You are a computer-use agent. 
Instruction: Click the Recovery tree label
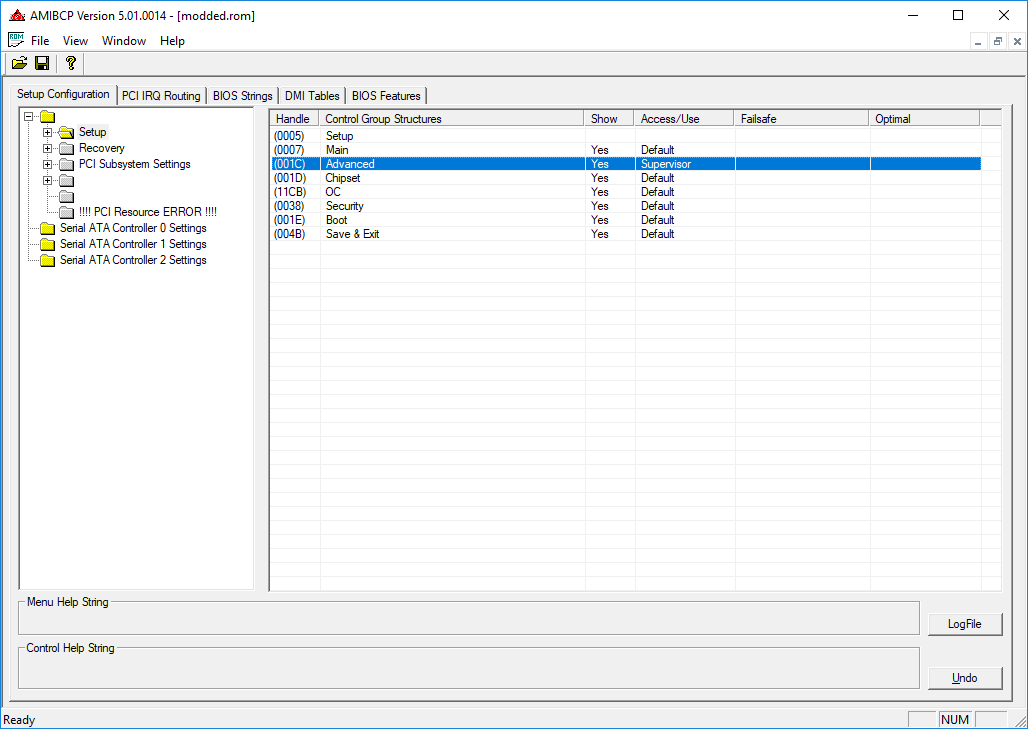pos(102,148)
